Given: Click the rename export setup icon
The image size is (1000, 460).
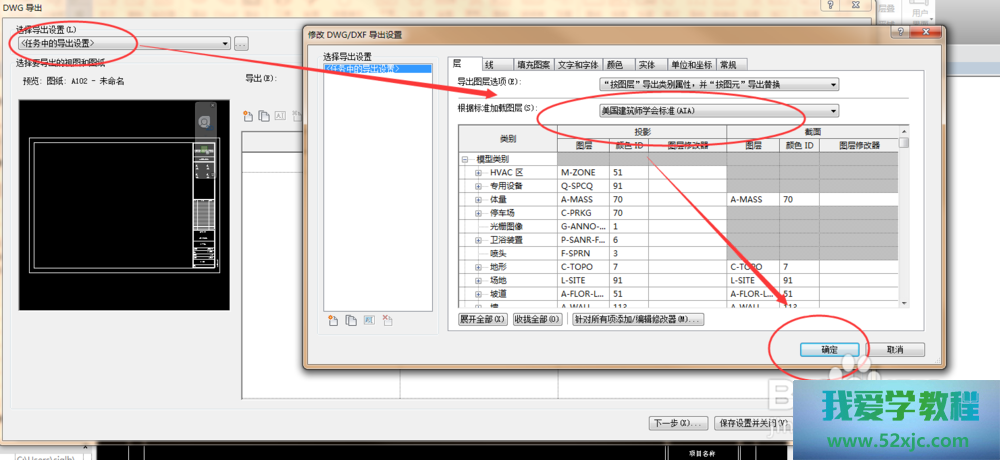Looking at the screenshot, I should tap(368, 320).
